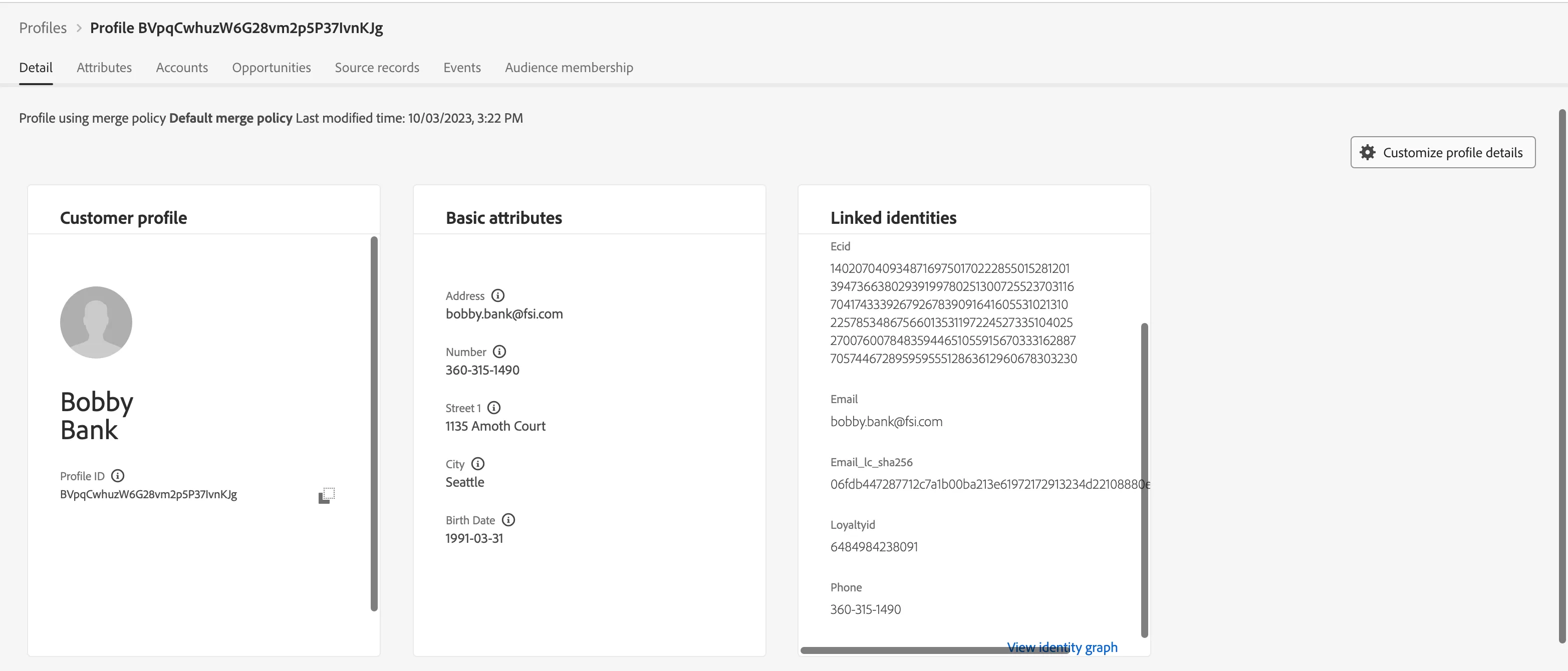Open the Accounts tab

point(182,68)
